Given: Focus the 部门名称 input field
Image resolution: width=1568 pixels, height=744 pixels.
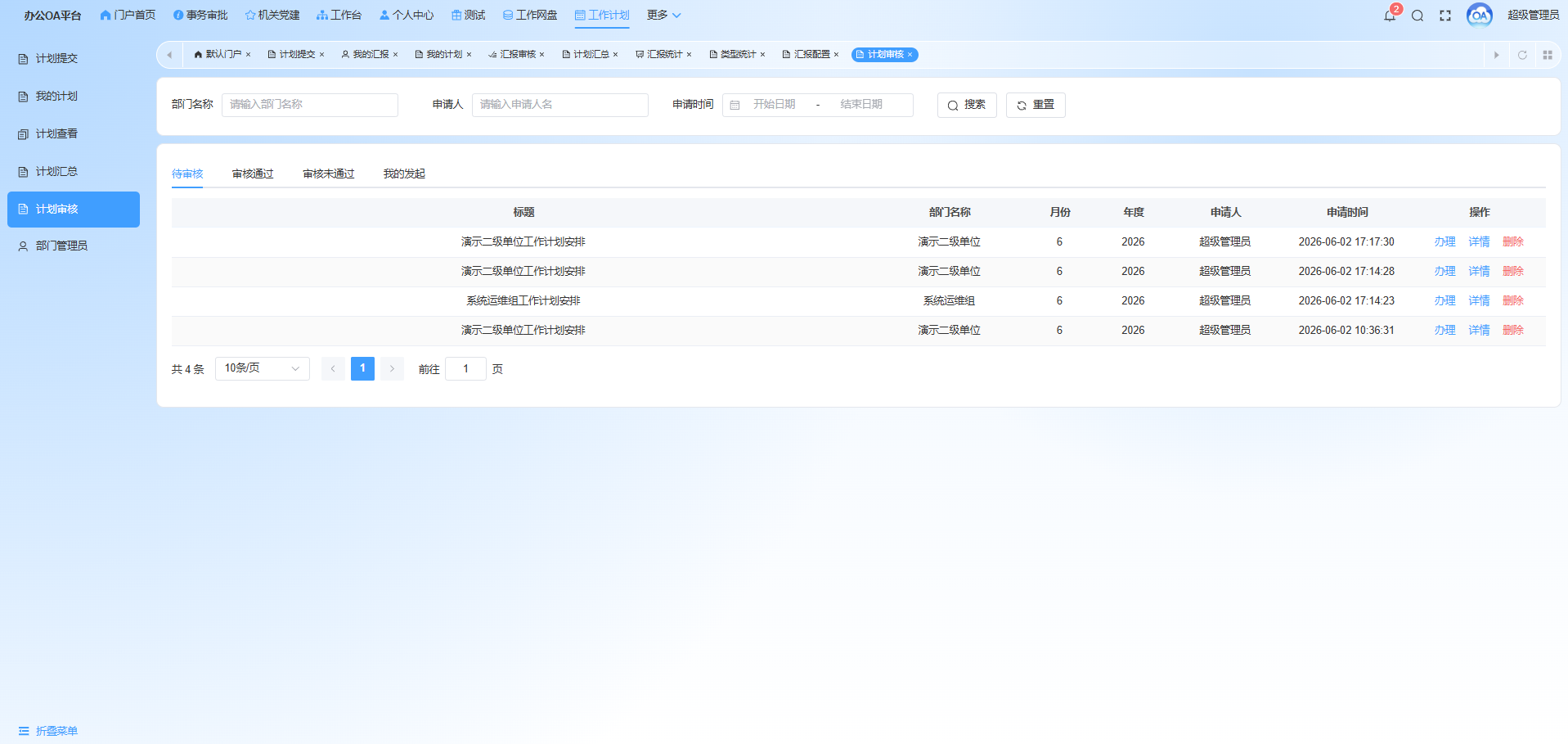Looking at the screenshot, I should point(310,105).
